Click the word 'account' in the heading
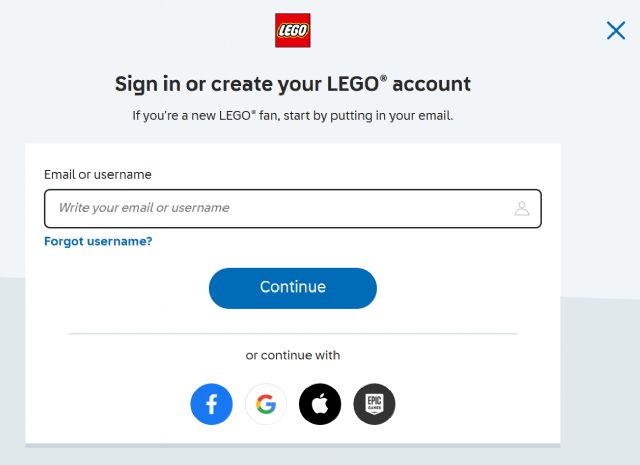The image size is (640, 465). [x=433, y=84]
